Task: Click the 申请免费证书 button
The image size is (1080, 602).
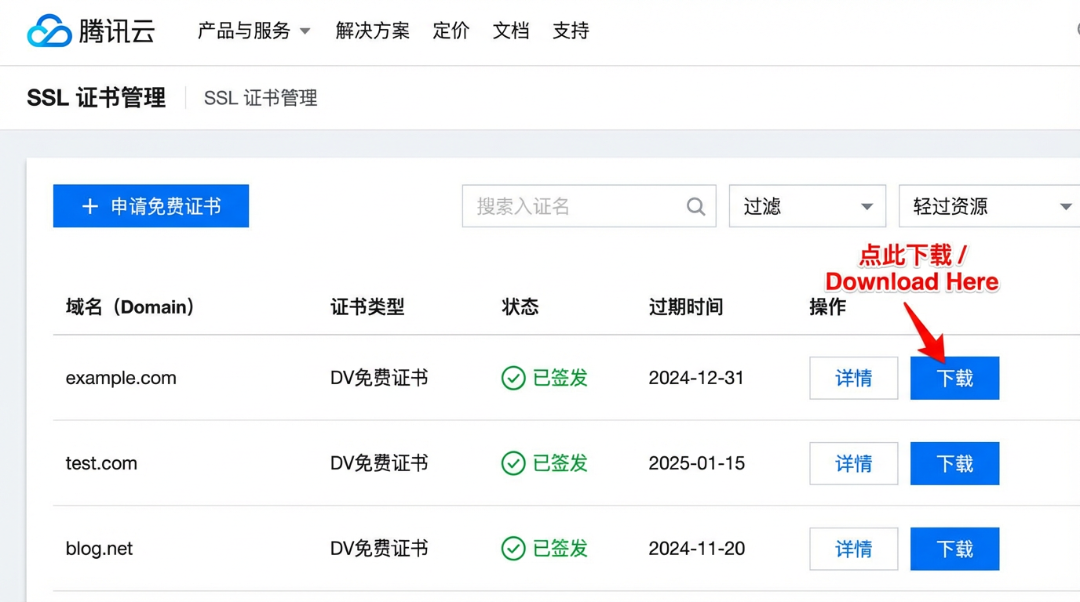Action: pyautogui.click(x=151, y=206)
